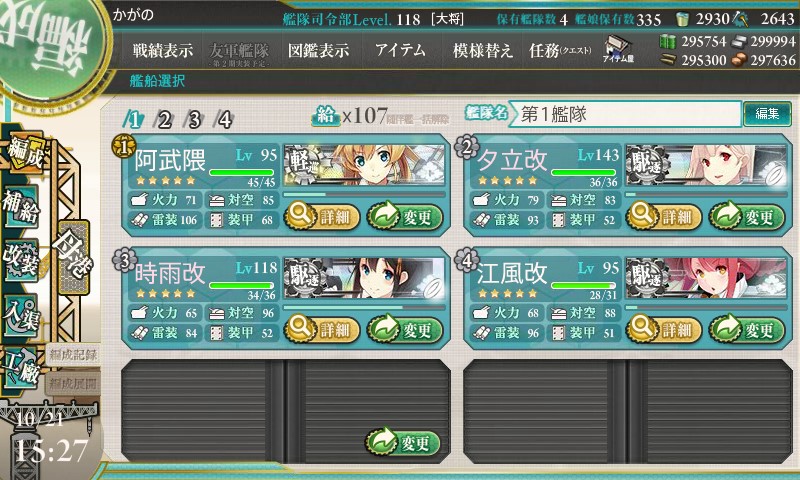The image size is (800, 480).
Task: Open the 工廠 (factory) sidebar icon
Action: point(21,367)
